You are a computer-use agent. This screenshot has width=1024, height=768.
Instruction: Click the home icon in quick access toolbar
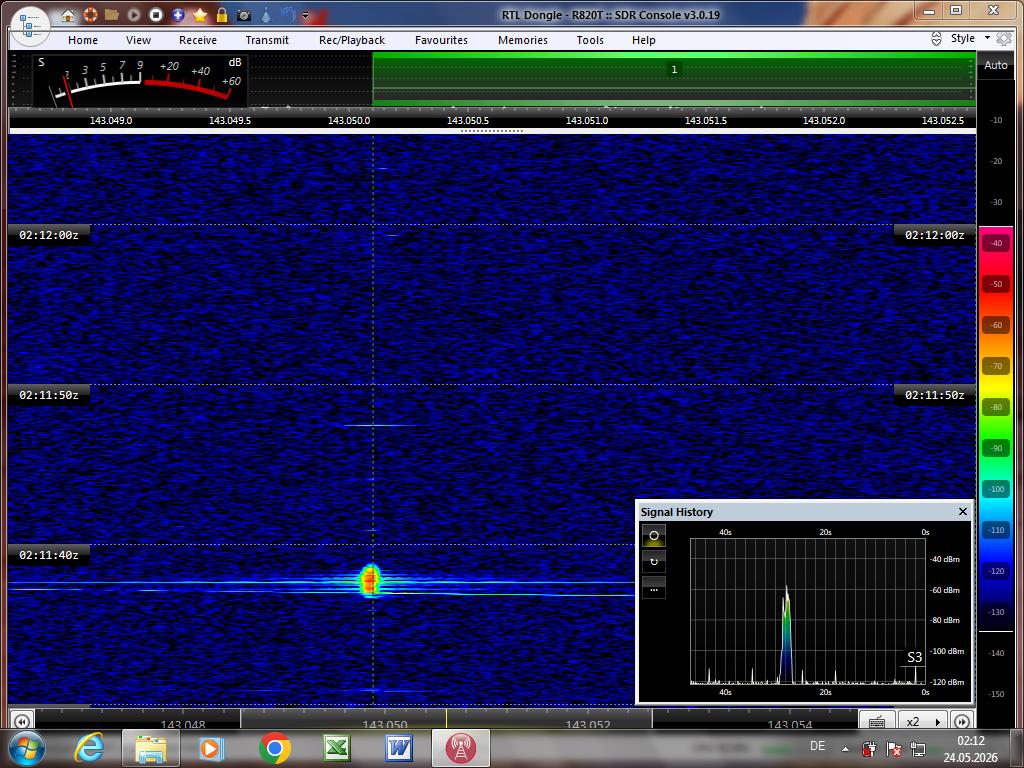pos(68,15)
